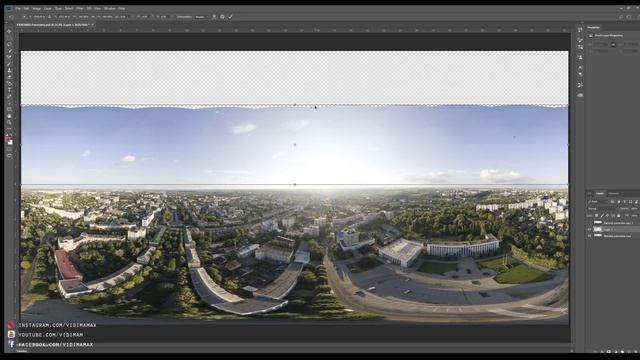Open the Filter menu
The height and width of the screenshot is (360, 640).
click(x=80, y=9)
